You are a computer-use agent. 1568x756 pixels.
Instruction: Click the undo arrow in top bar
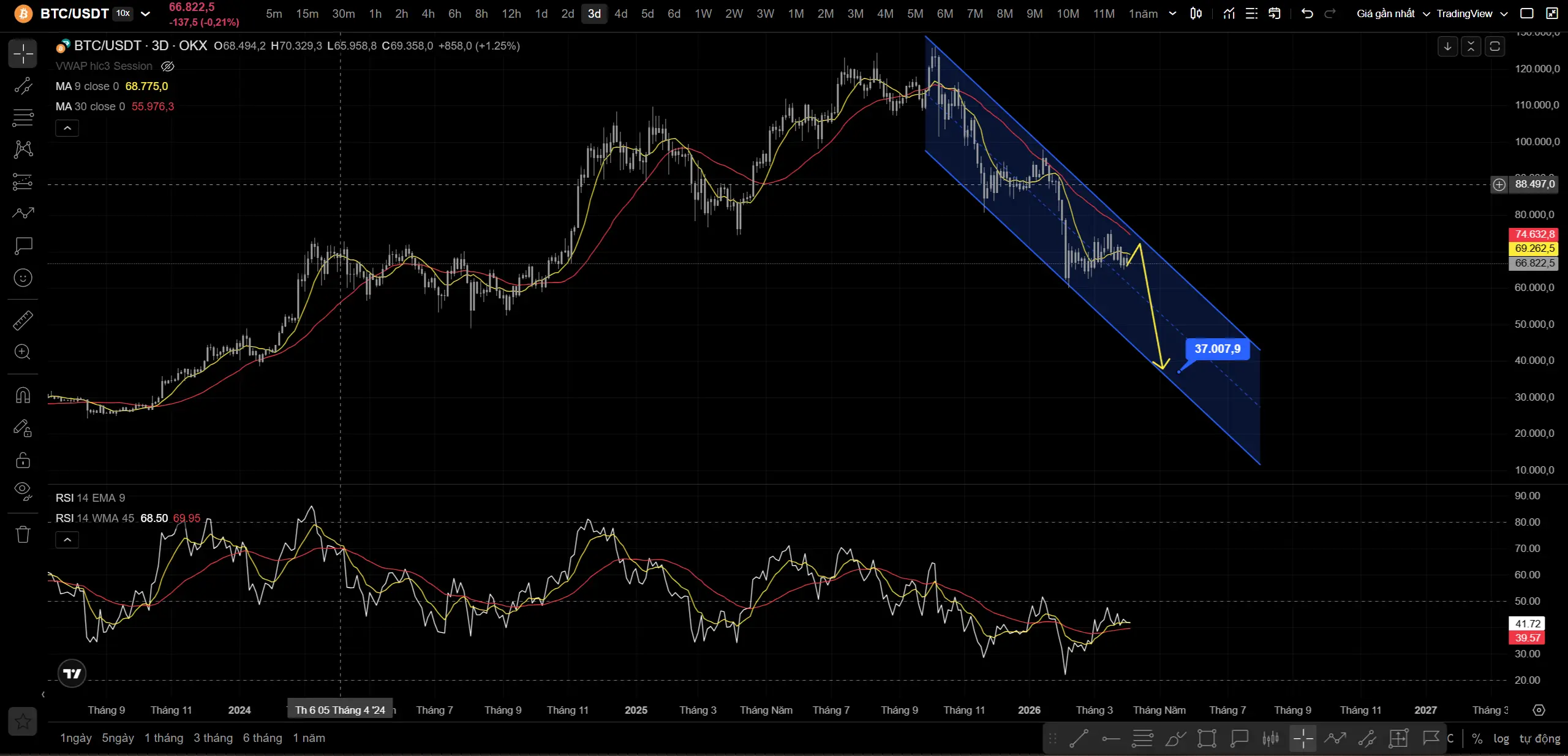pos(1307,13)
